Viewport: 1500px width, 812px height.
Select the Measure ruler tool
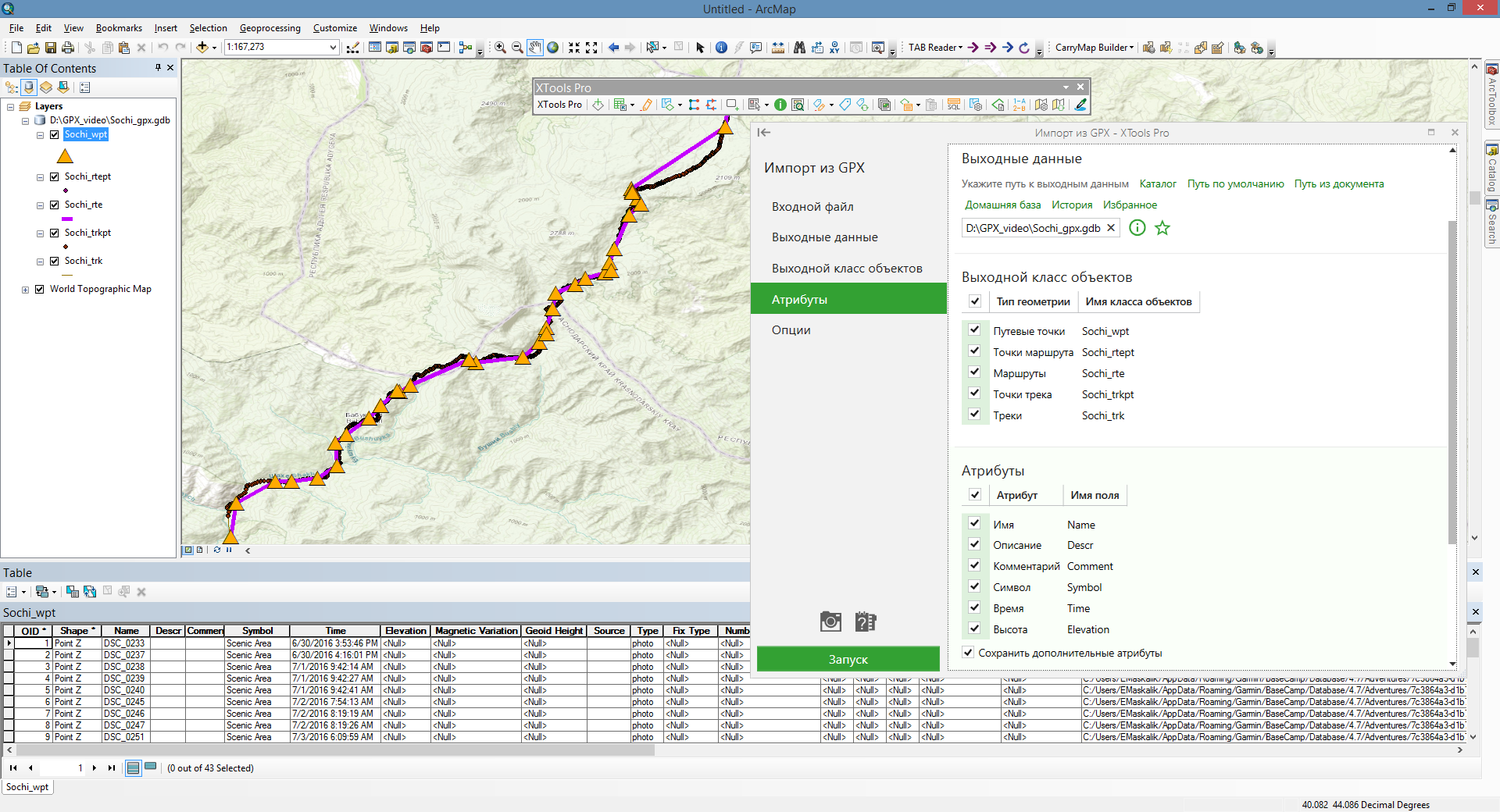tap(777, 48)
